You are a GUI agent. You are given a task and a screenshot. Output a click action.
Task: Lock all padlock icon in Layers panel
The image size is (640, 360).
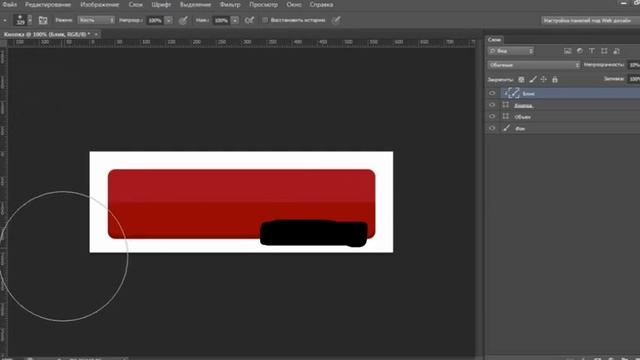555,80
